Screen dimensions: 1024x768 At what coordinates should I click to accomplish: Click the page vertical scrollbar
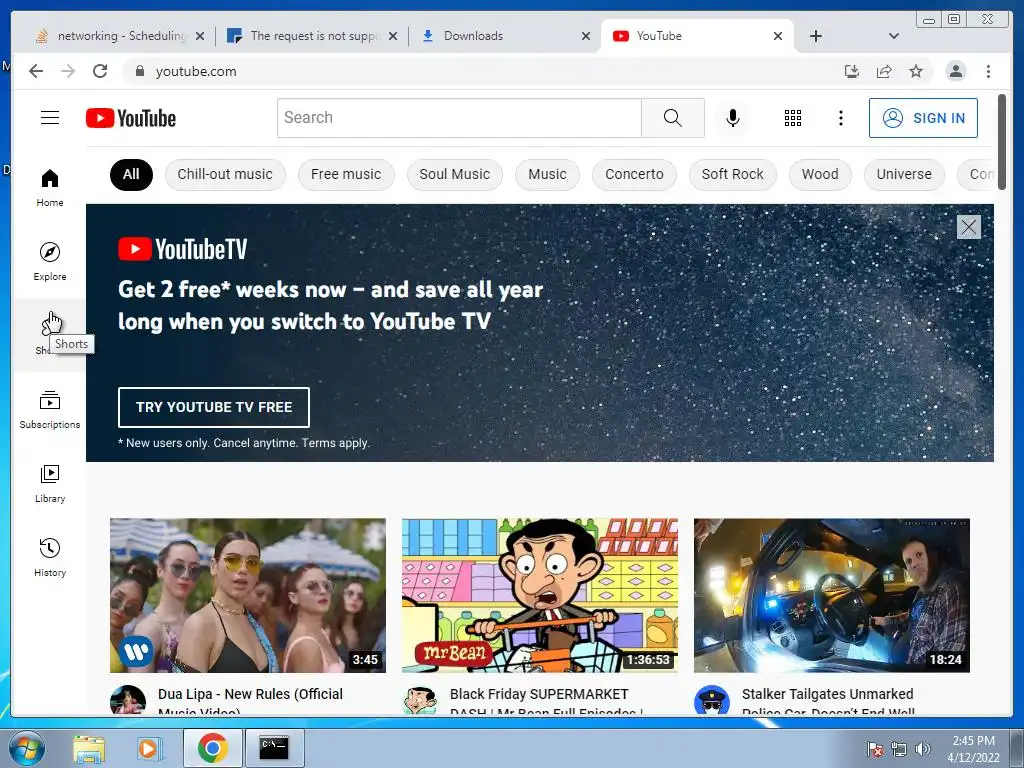pos(1002,142)
